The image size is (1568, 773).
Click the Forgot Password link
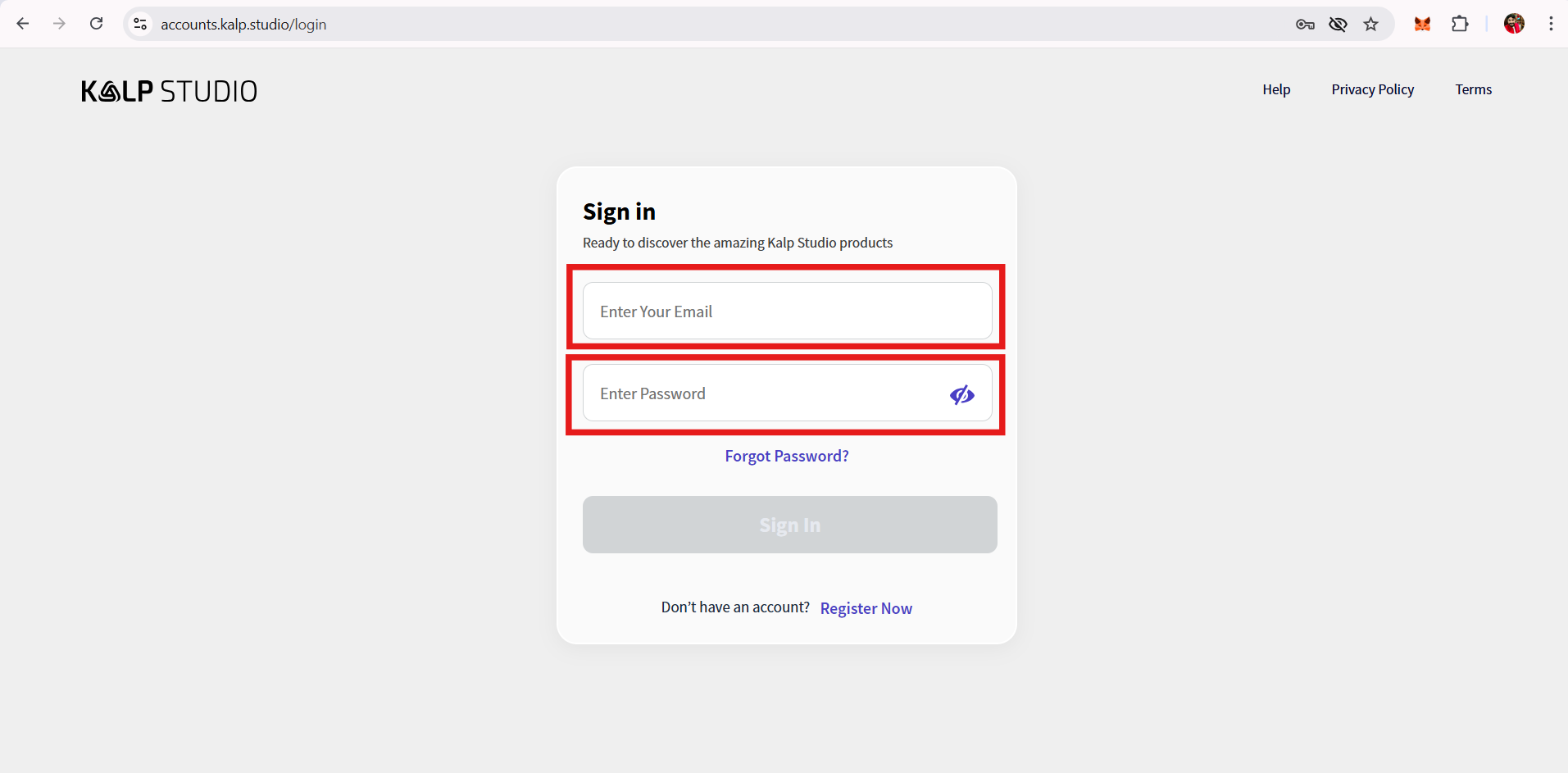tap(787, 456)
